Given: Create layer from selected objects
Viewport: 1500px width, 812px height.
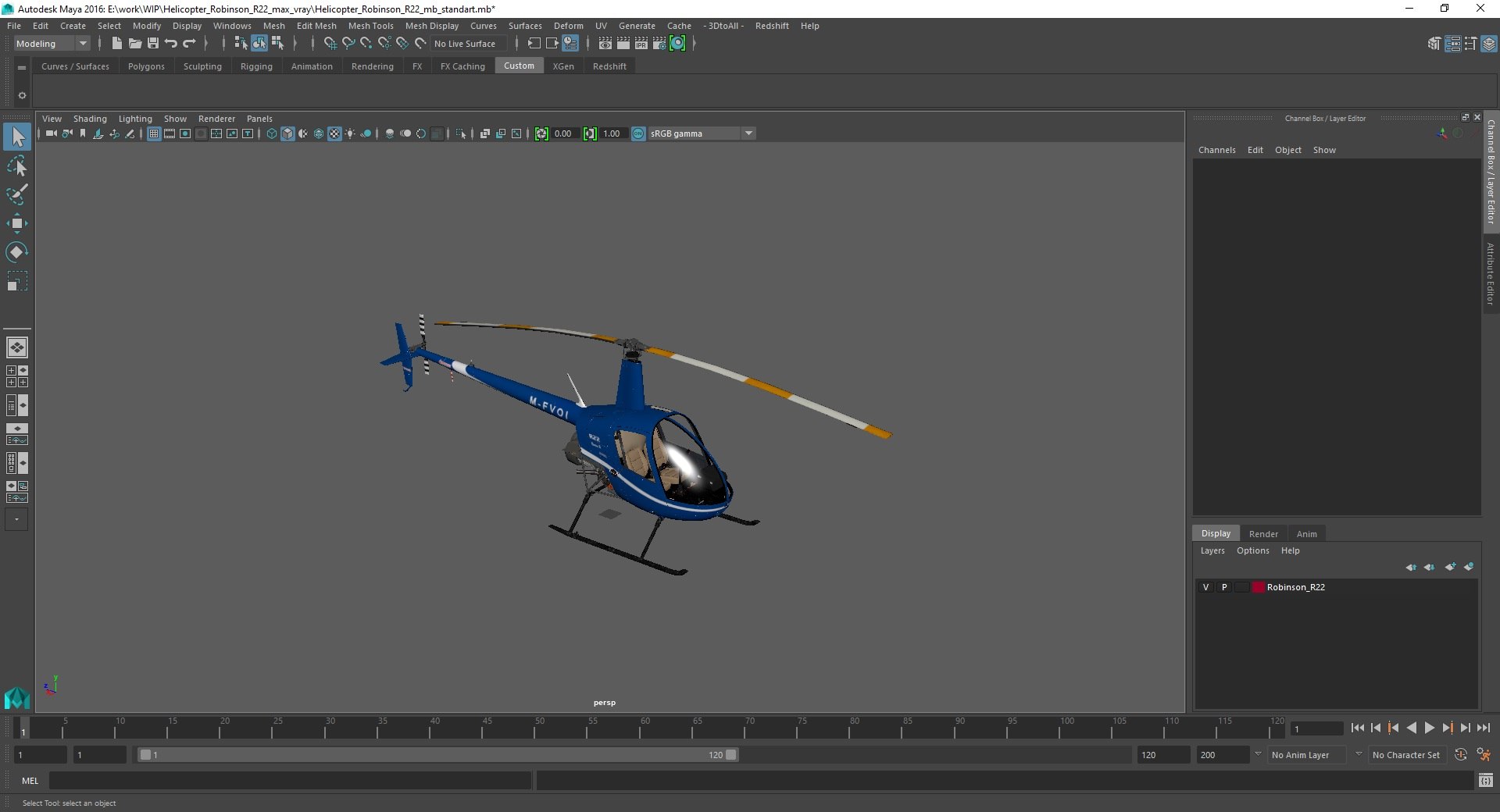Looking at the screenshot, I should [1469, 567].
